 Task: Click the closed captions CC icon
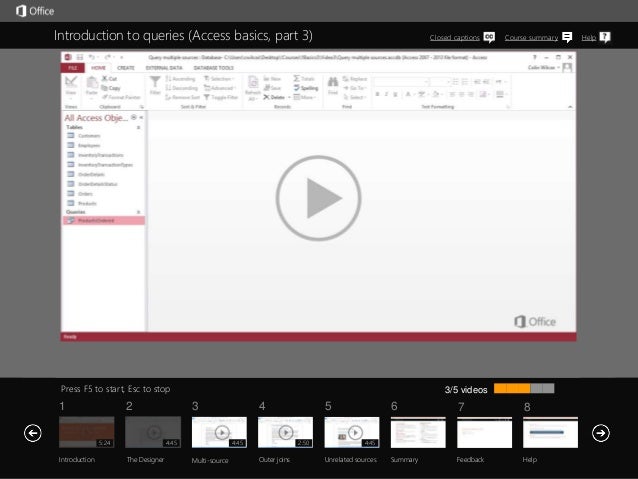[x=489, y=37]
